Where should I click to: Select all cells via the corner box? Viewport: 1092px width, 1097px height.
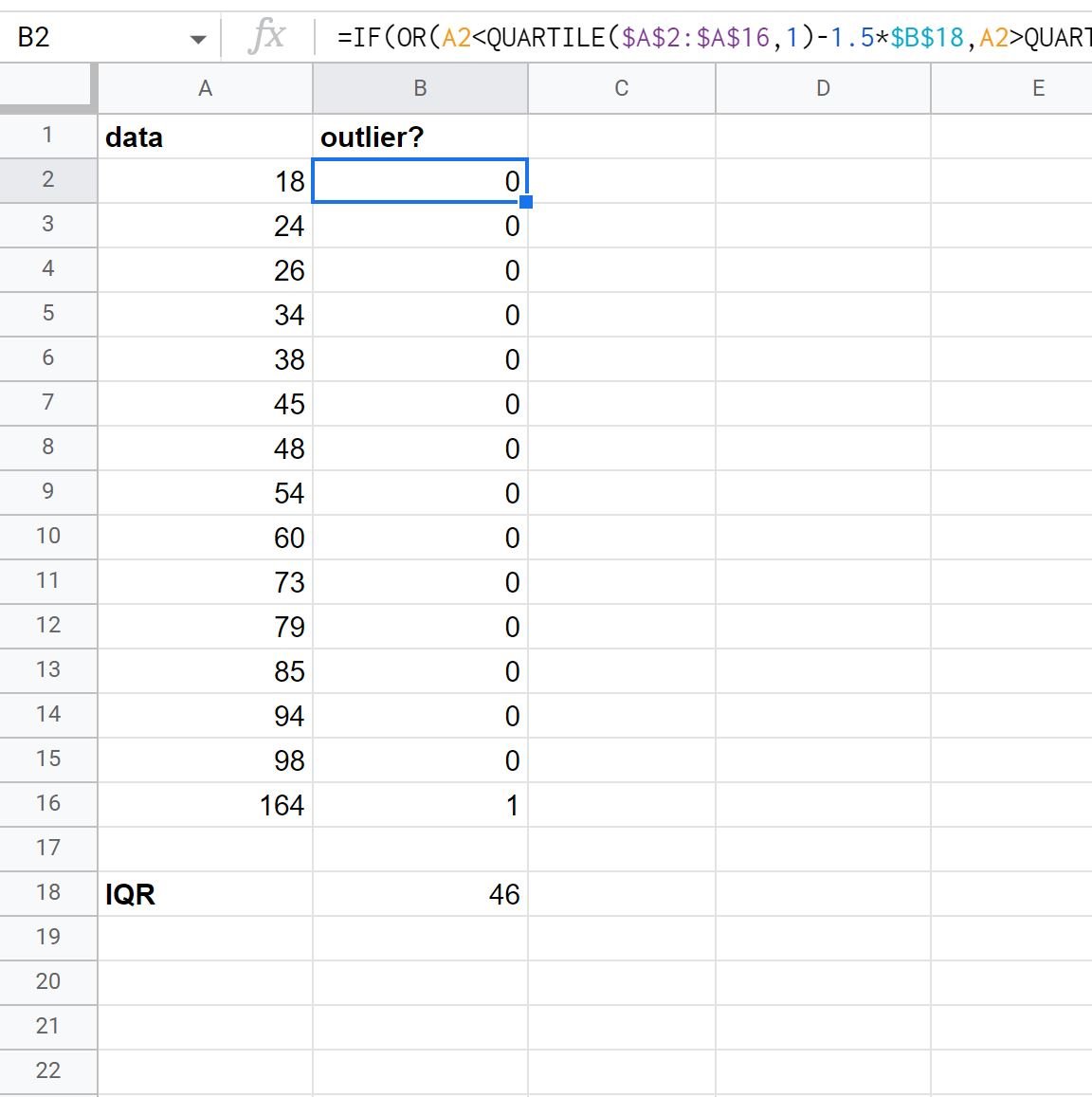tap(47, 88)
